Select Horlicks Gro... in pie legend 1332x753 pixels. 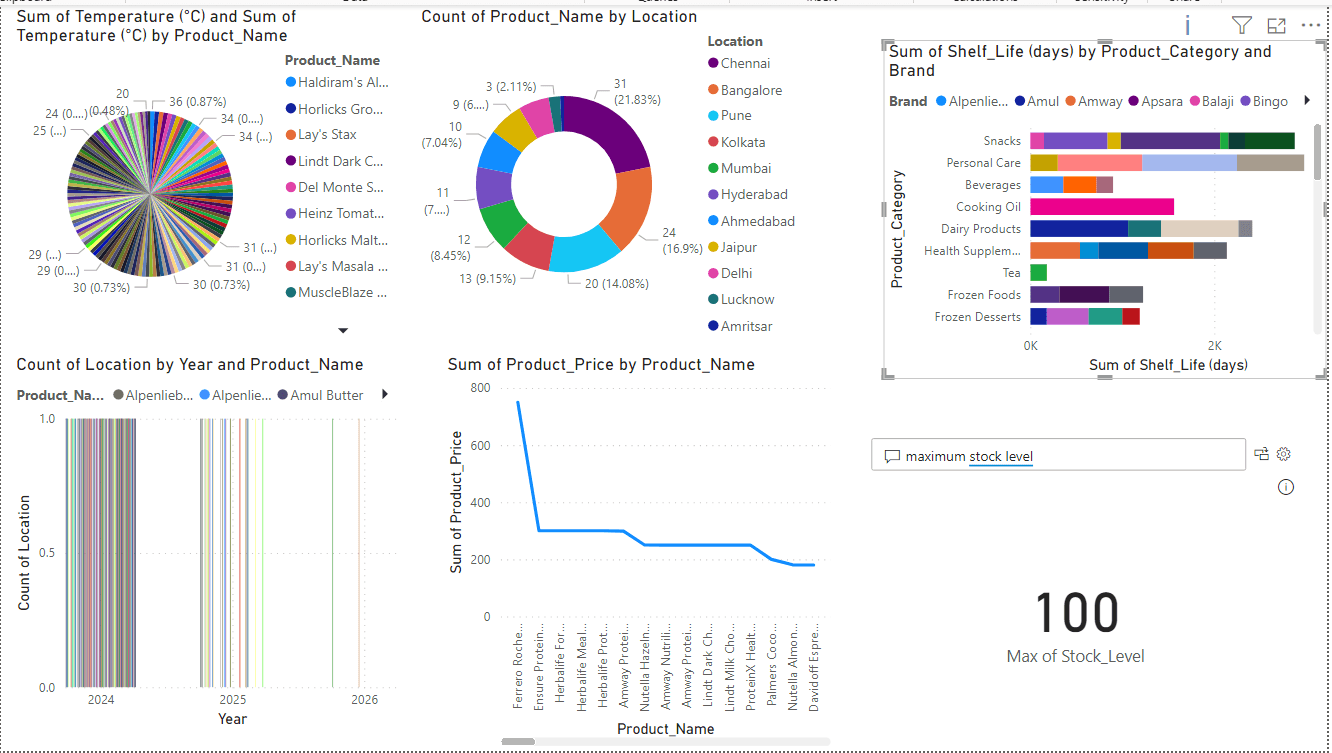point(335,108)
